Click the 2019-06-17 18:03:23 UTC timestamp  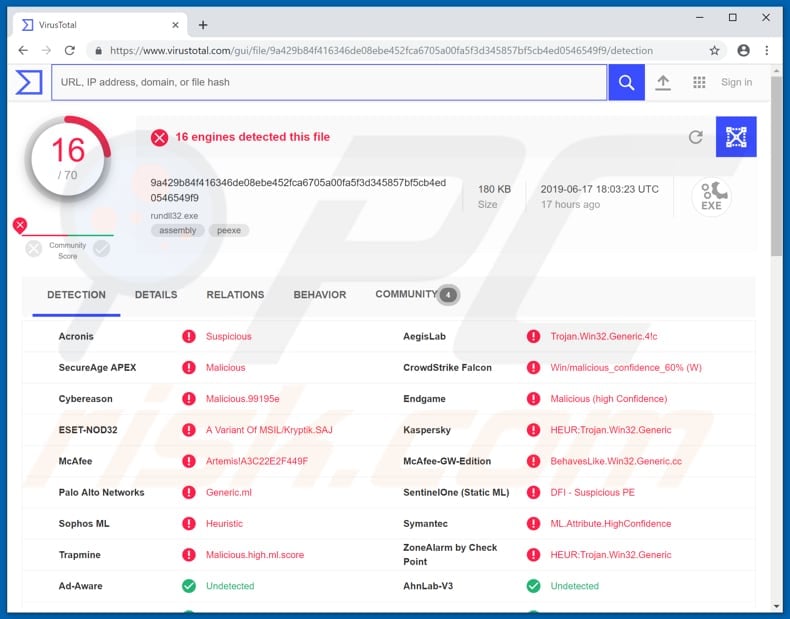click(x=600, y=189)
